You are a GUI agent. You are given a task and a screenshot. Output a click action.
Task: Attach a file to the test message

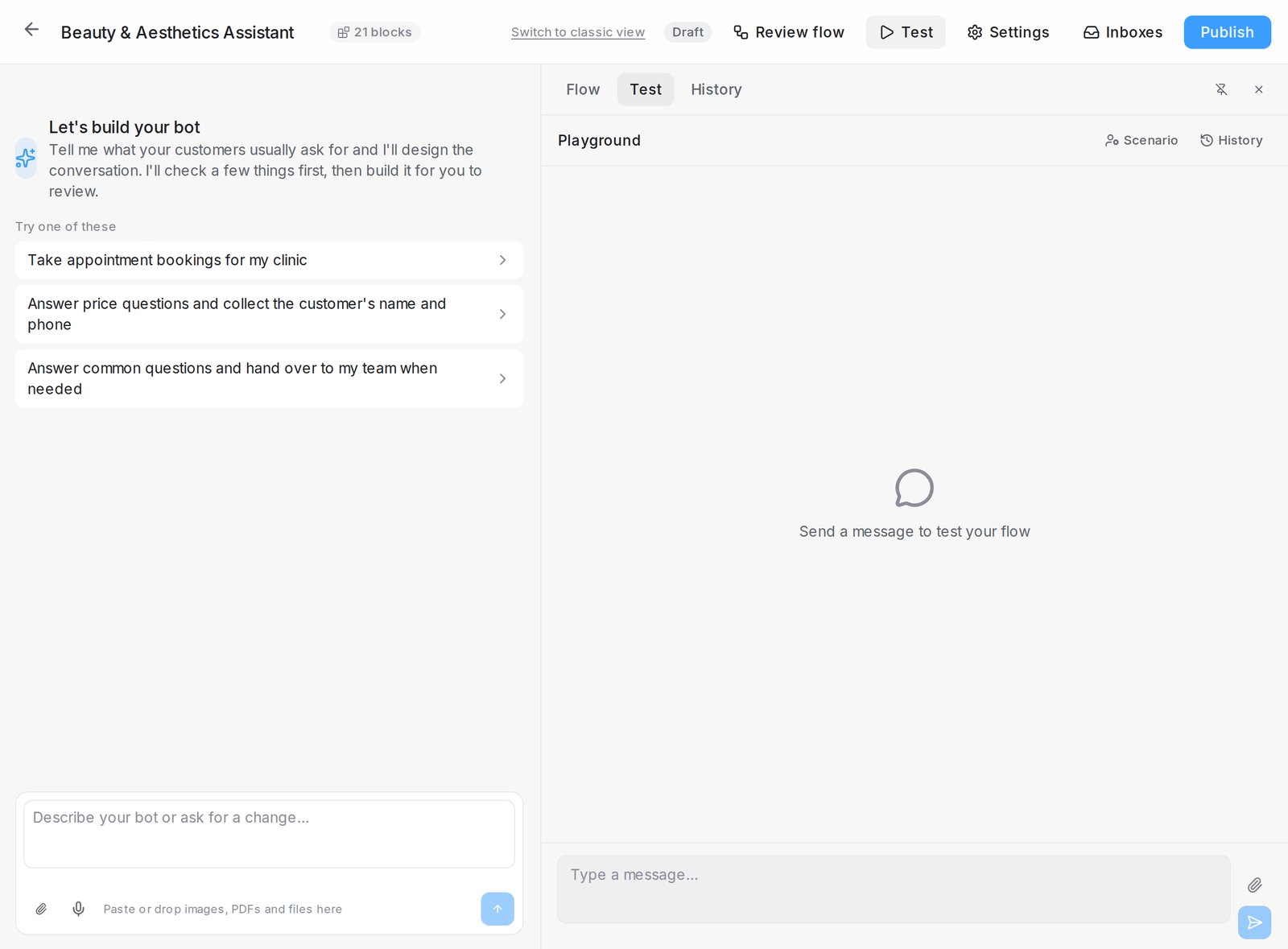coord(1255,885)
